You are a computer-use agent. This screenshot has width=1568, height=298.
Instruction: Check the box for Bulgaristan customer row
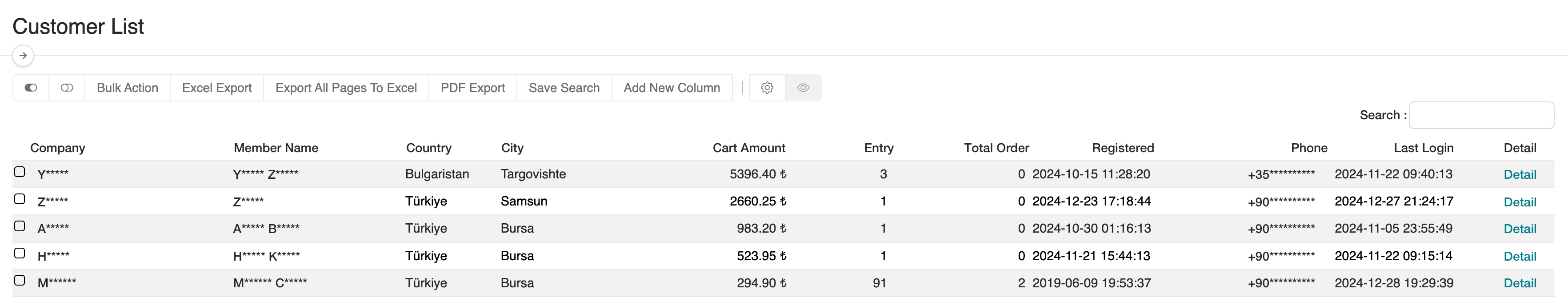20,172
